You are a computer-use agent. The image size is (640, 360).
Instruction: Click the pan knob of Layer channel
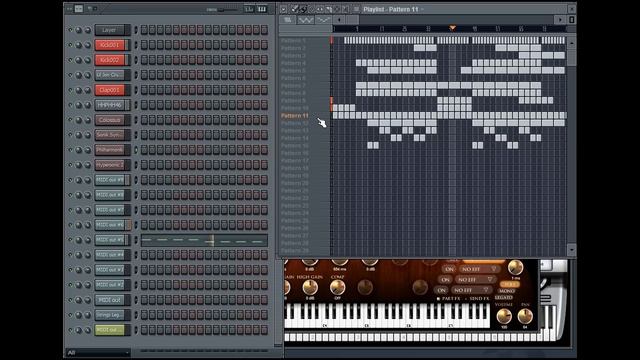pos(79,30)
